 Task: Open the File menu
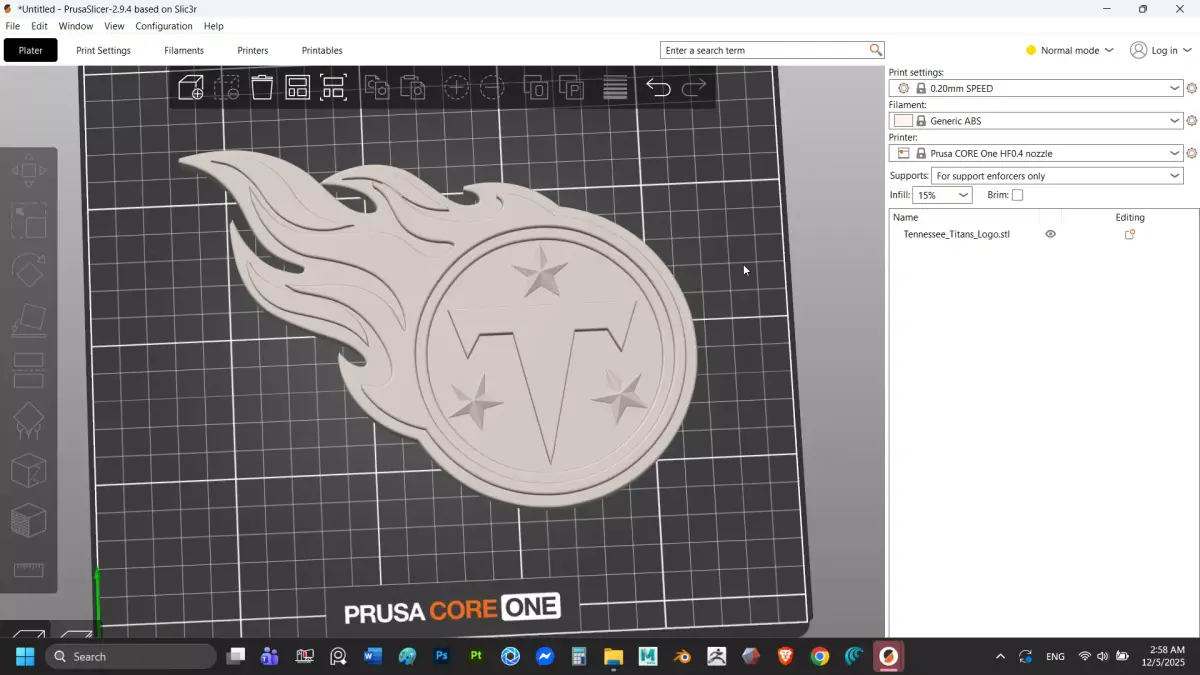(x=13, y=26)
